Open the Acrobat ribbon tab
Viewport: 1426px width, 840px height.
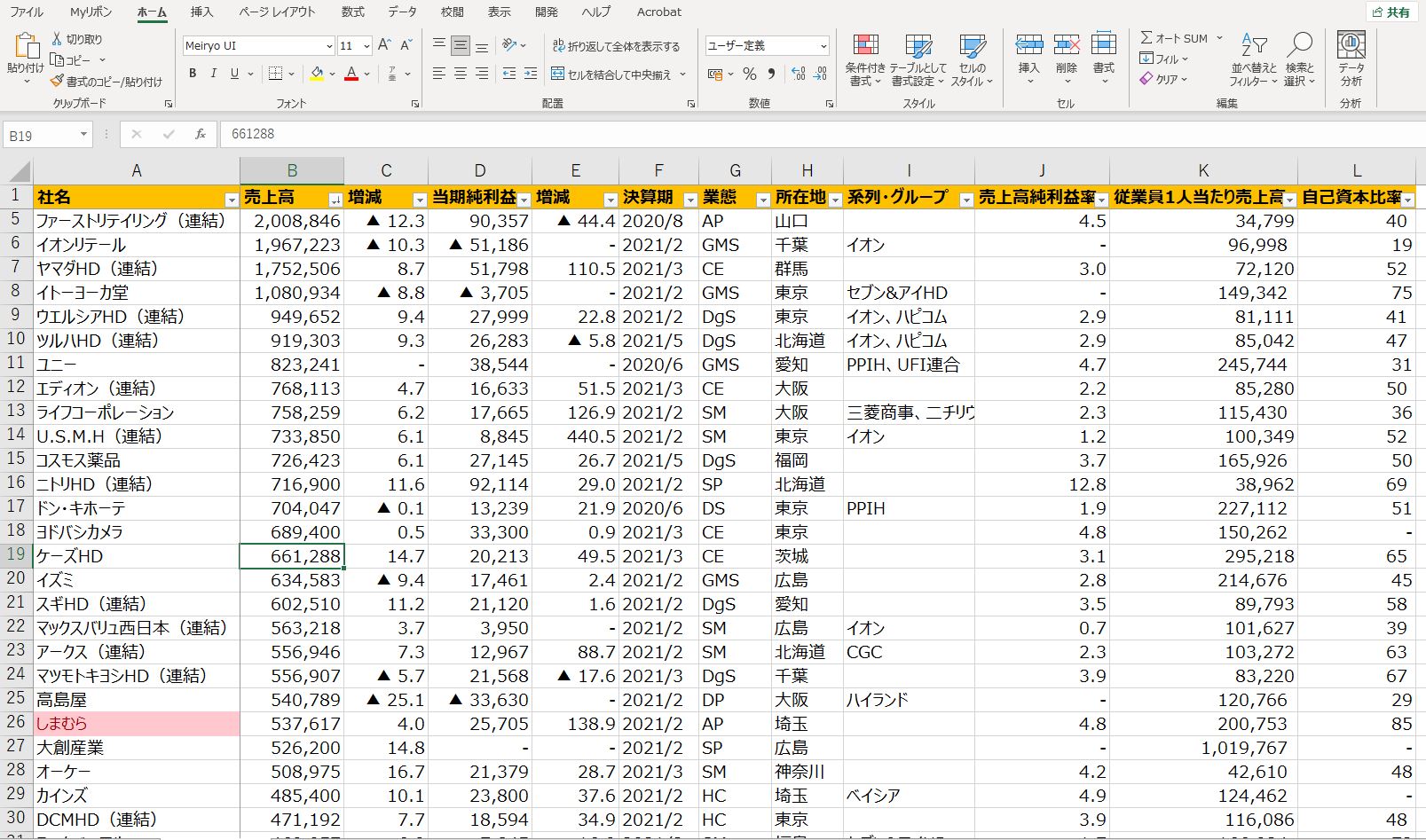[x=658, y=12]
